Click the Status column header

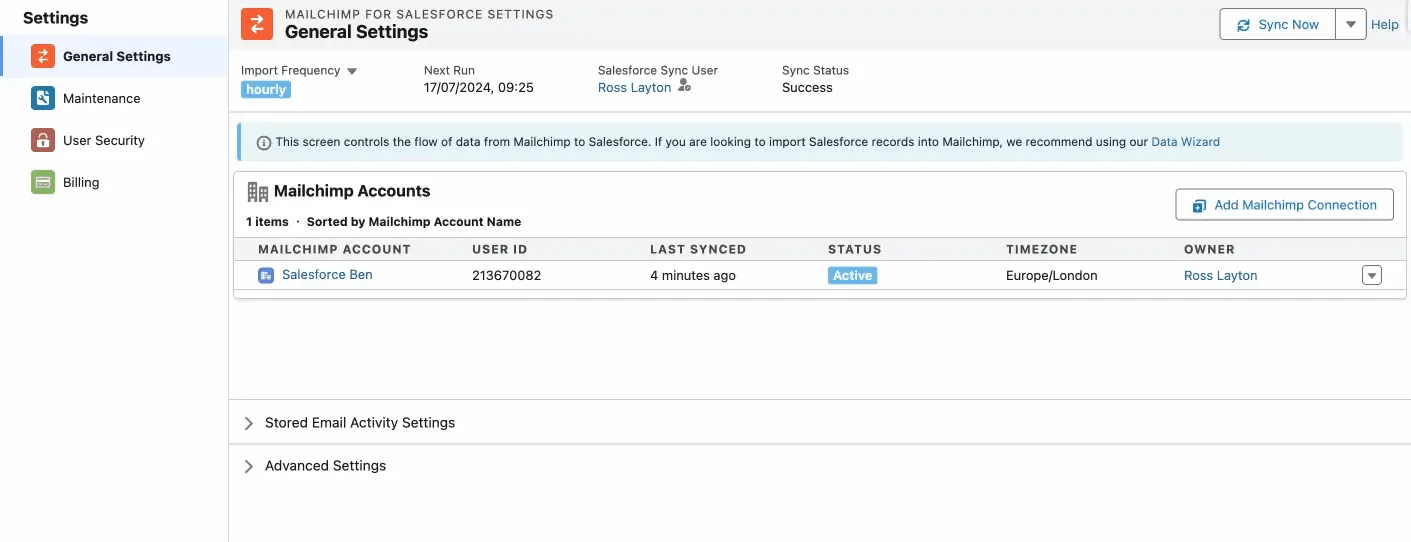(x=855, y=249)
